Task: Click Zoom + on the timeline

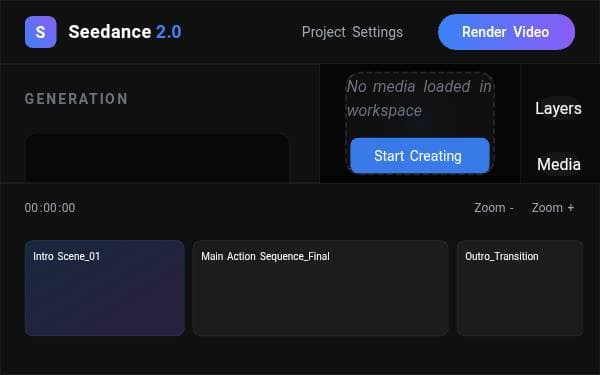Action: point(553,208)
